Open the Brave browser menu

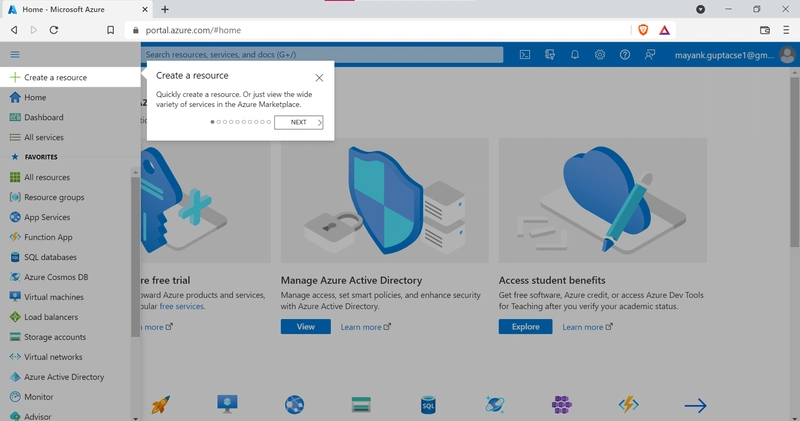click(x=786, y=30)
